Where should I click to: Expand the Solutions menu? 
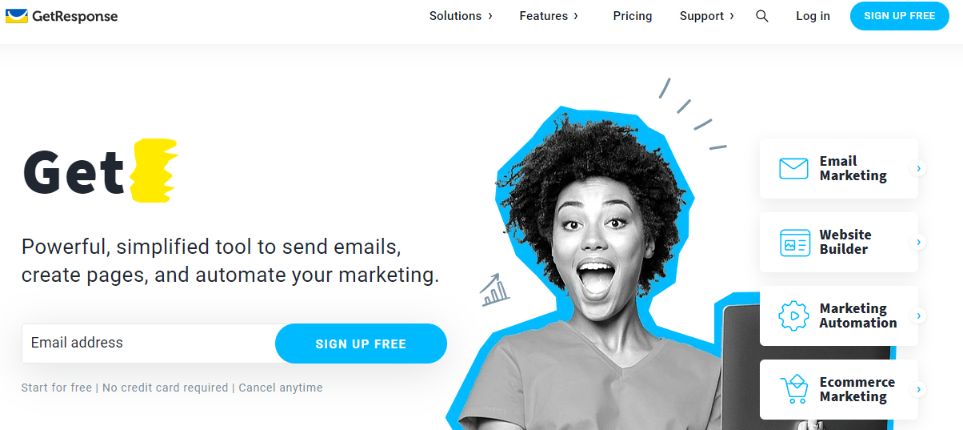pyautogui.click(x=461, y=16)
